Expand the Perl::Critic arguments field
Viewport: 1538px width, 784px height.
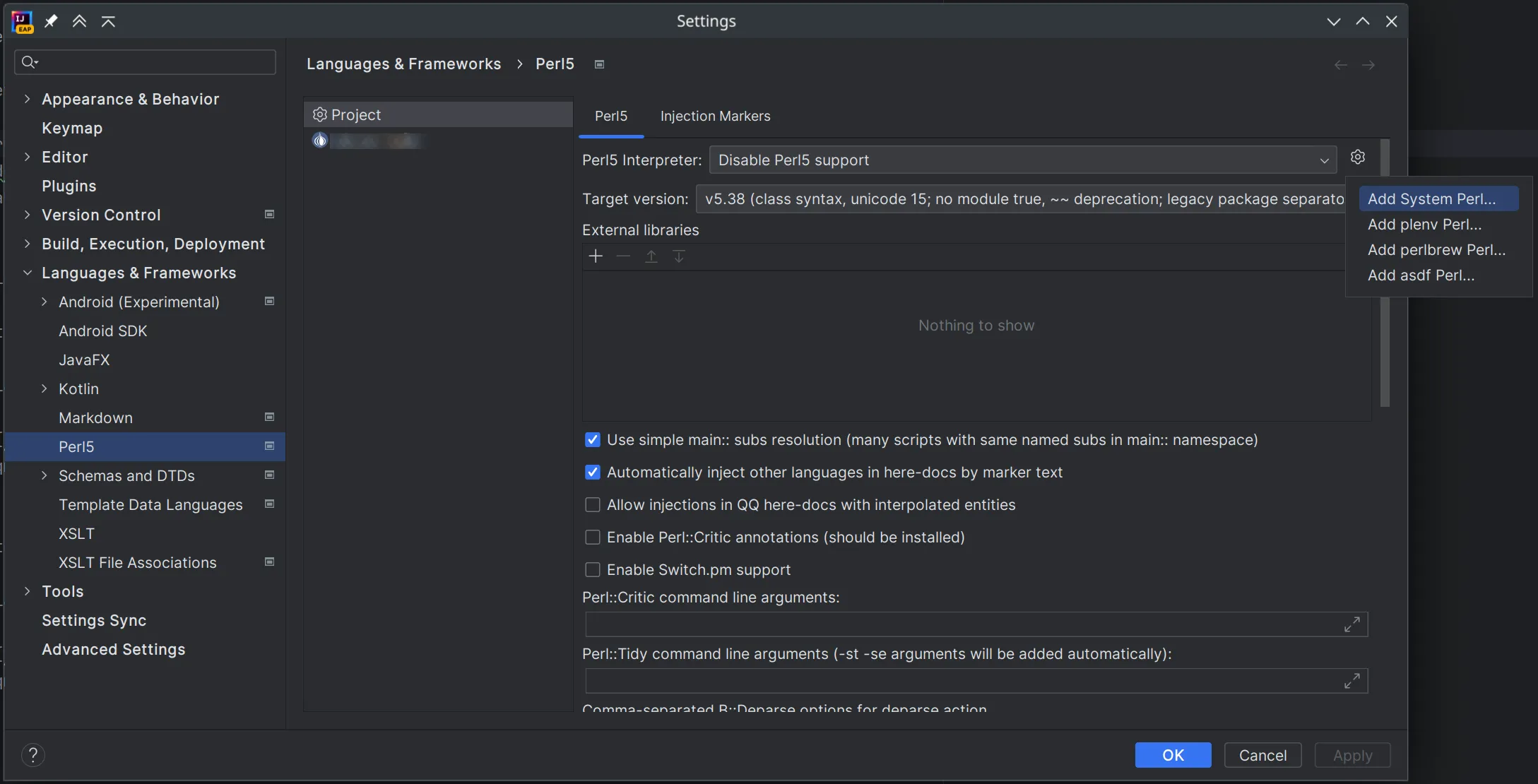1351,624
